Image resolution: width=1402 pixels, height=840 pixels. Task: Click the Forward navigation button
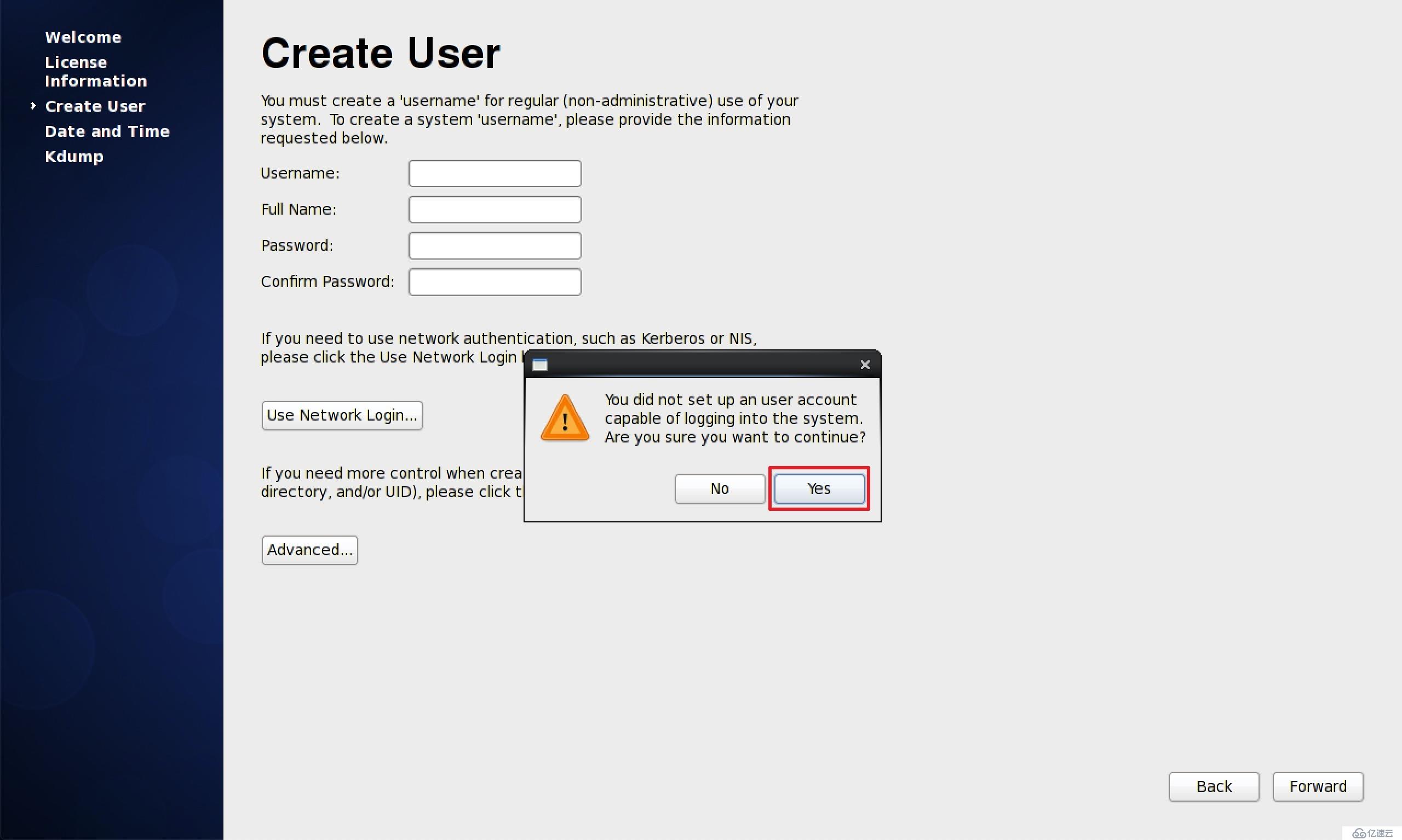pos(1317,786)
